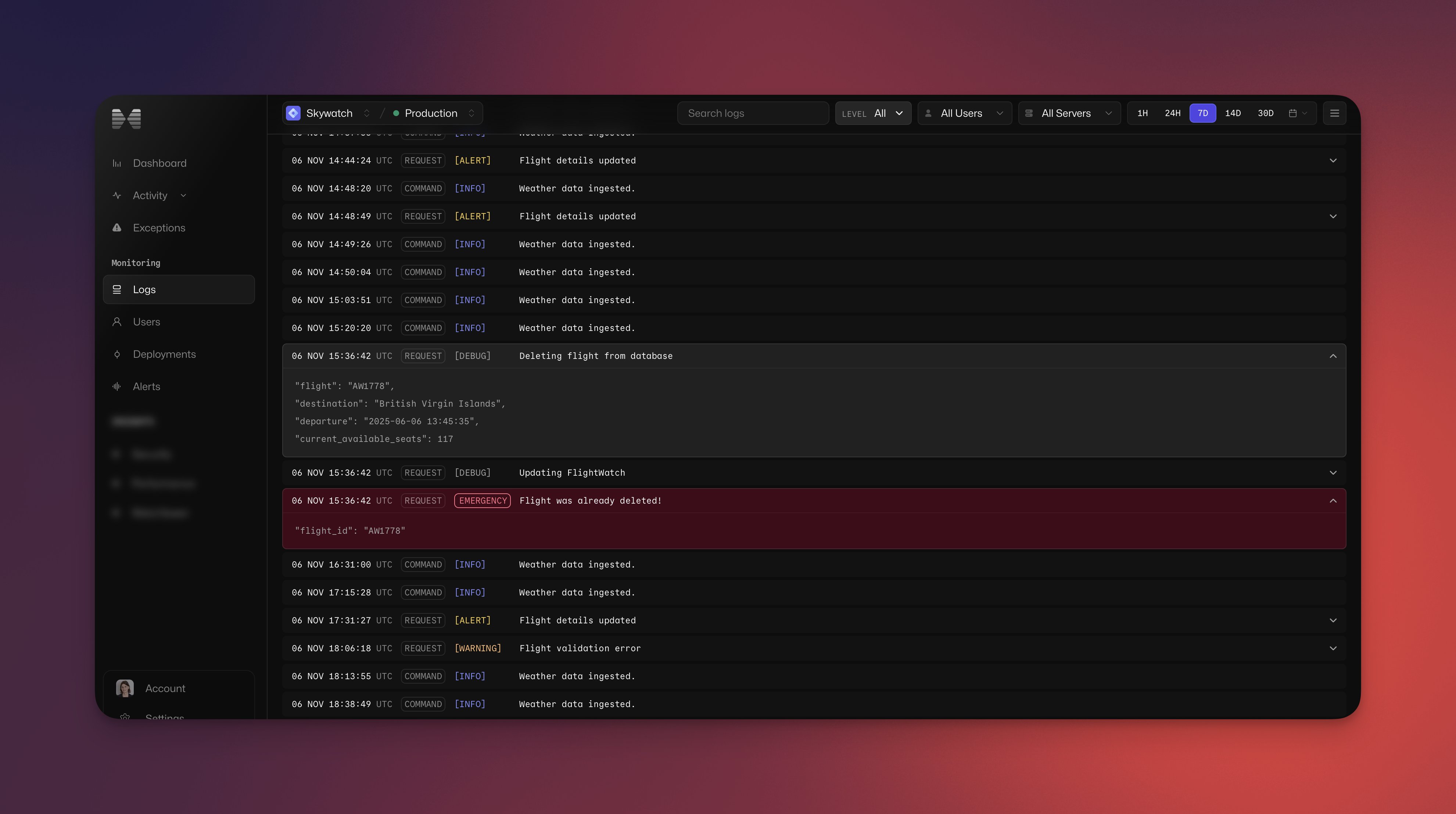Click the Deployments commit icon
This screenshot has height=814, width=1456.
click(x=117, y=354)
